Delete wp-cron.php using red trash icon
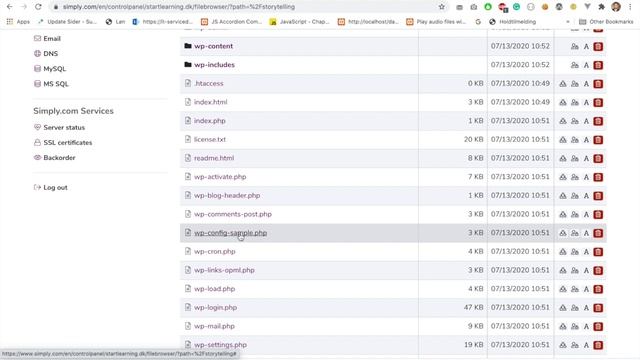 point(598,252)
